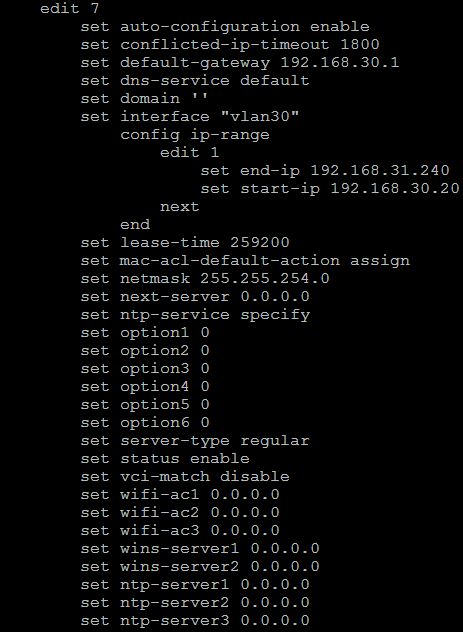Click the 'mac-acl-default-action assign' line
Viewport: 463px width, 632px height.
(x=245, y=261)
